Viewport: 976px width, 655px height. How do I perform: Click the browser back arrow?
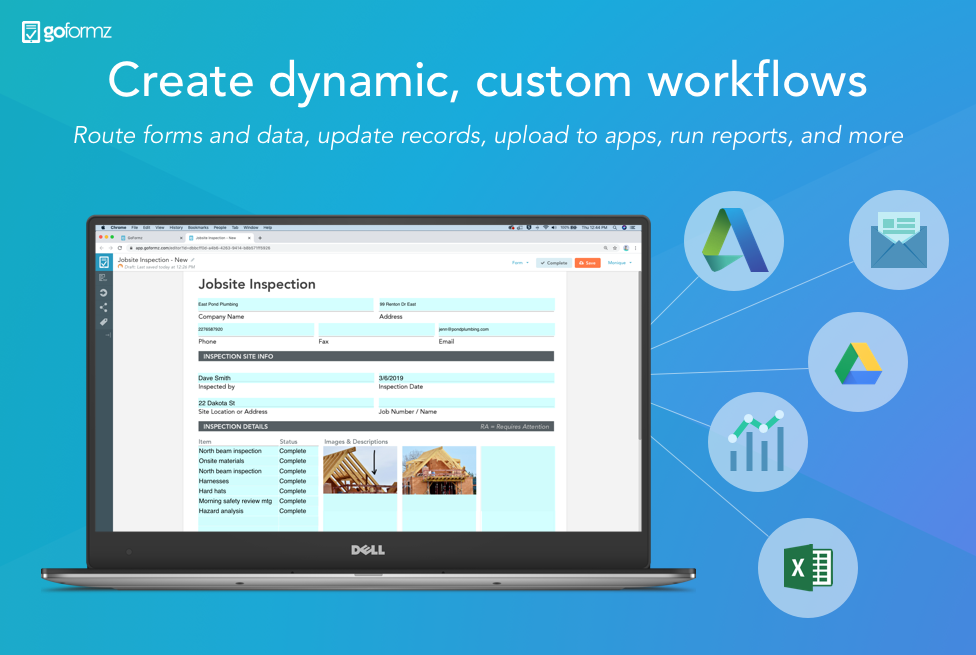coord(101,248)
